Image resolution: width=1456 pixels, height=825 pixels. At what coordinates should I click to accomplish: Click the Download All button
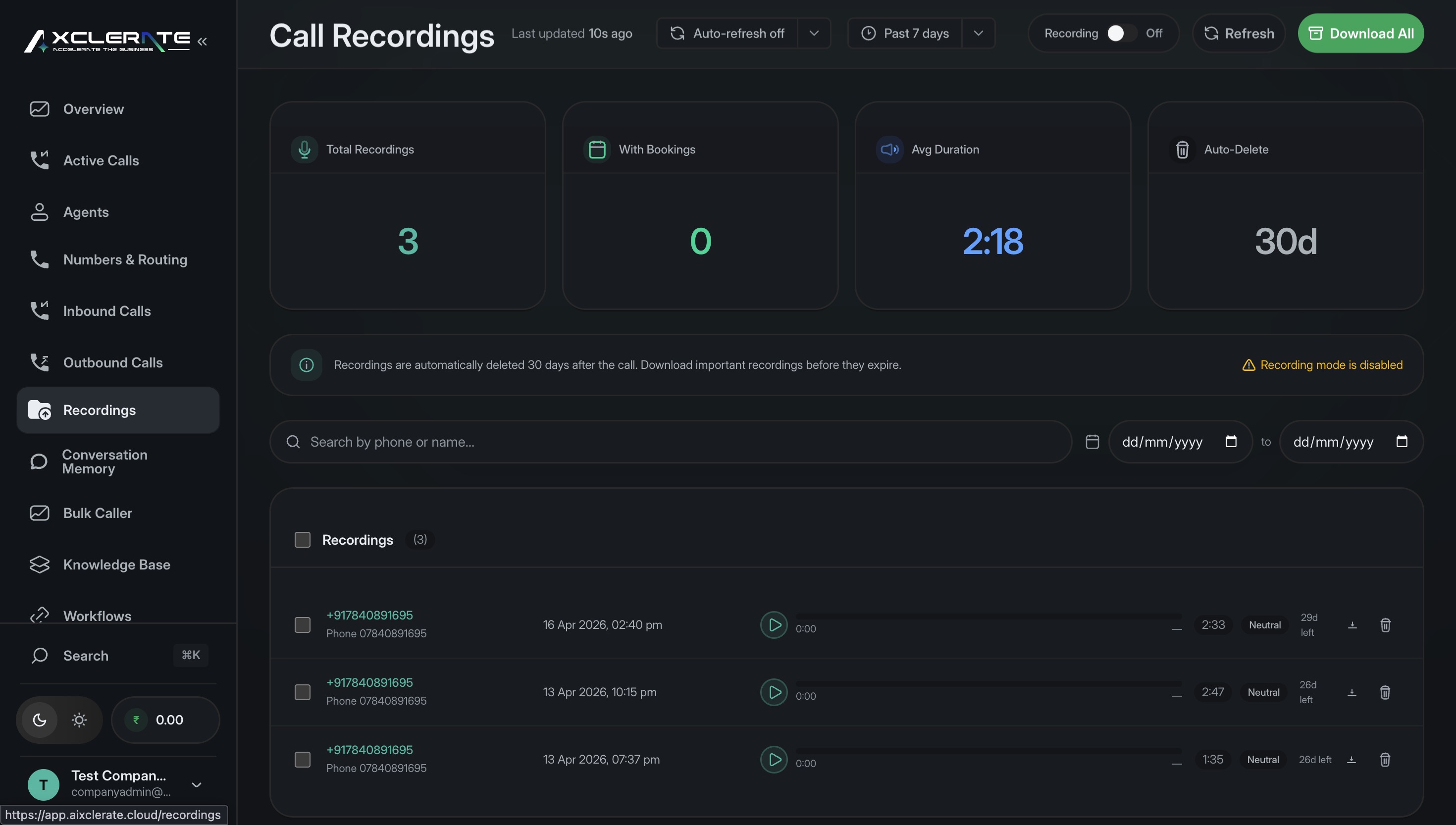(x=1360, y=33)
